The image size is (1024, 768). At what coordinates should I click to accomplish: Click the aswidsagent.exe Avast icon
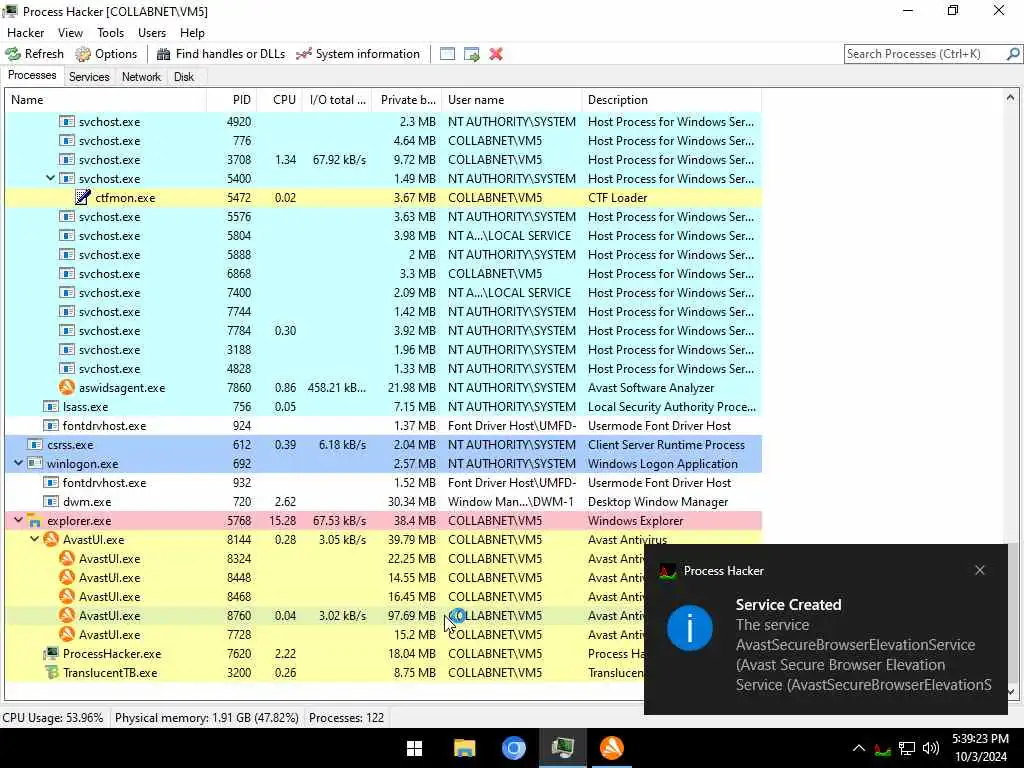(x=67, y=387)
